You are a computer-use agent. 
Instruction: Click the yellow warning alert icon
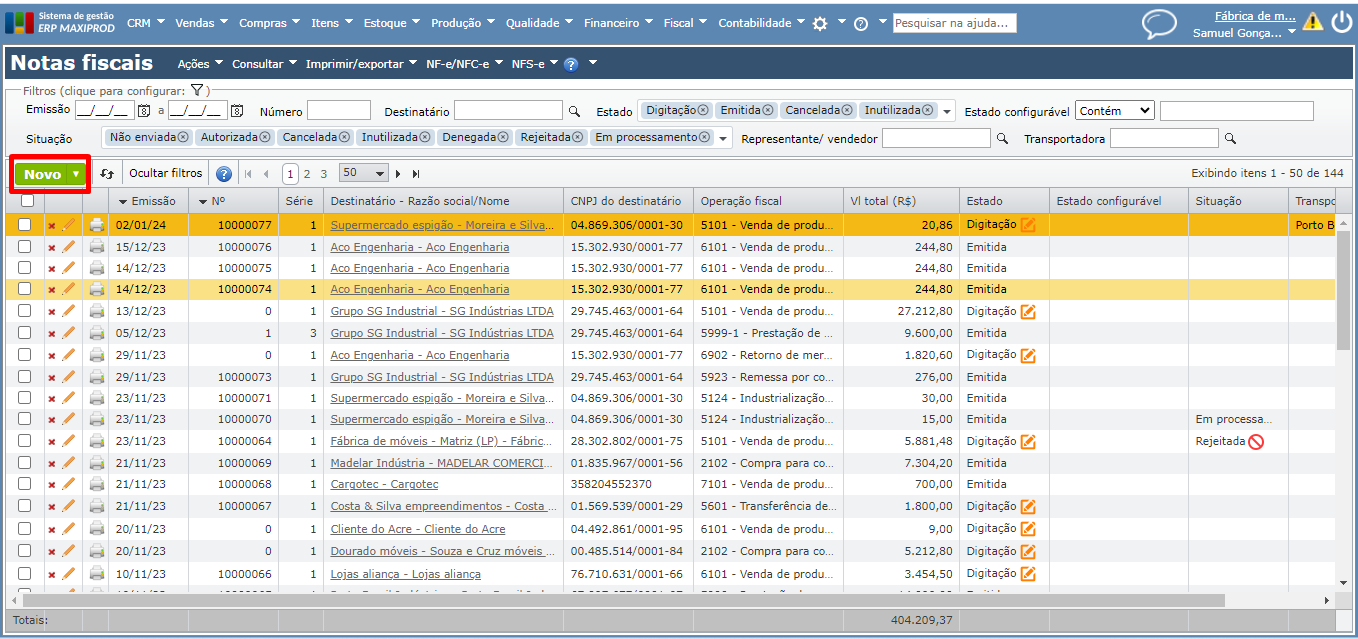click(x=1312, y=22)
